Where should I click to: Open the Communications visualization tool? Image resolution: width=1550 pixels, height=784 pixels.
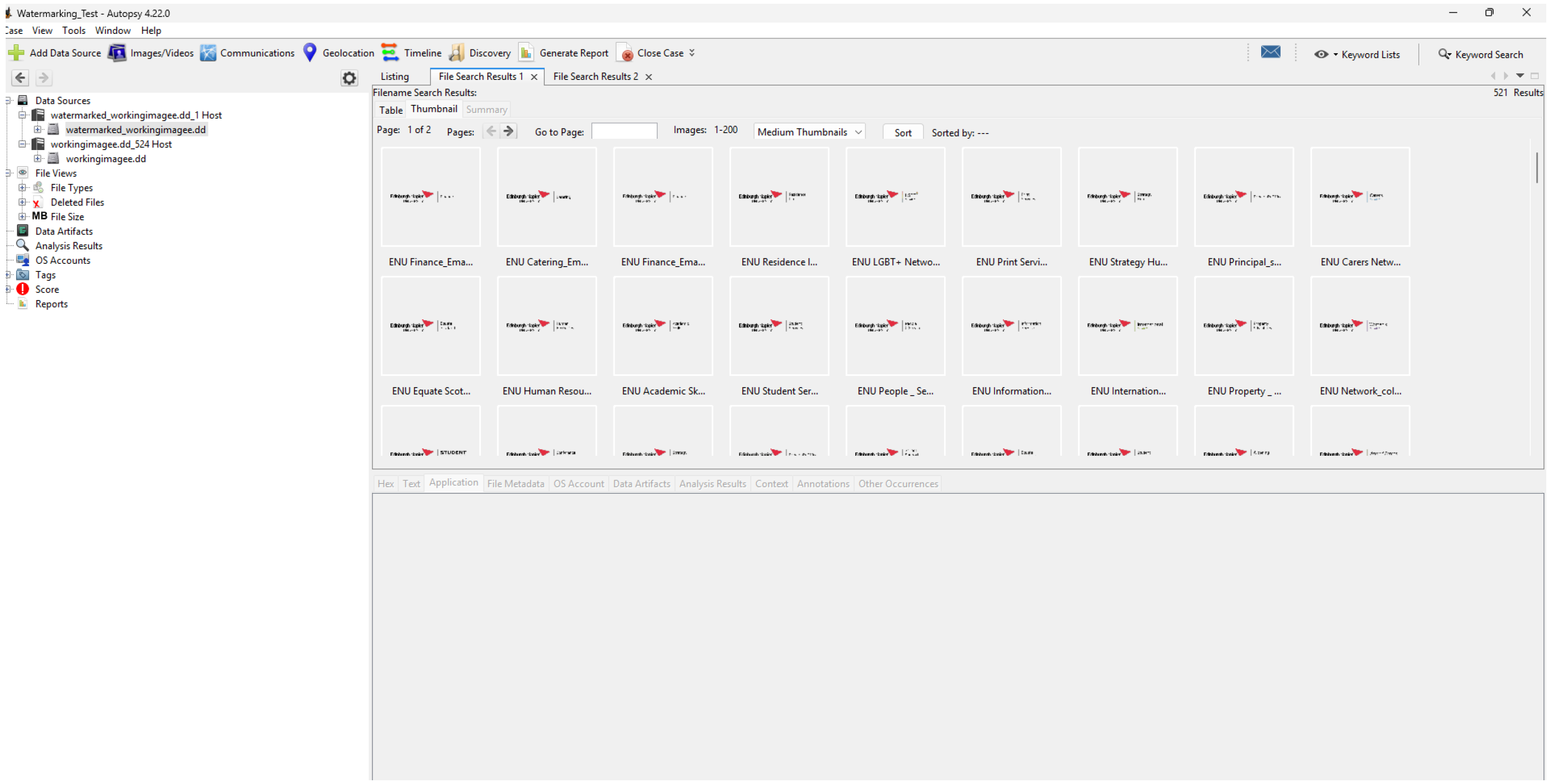[x=207, y=53]
